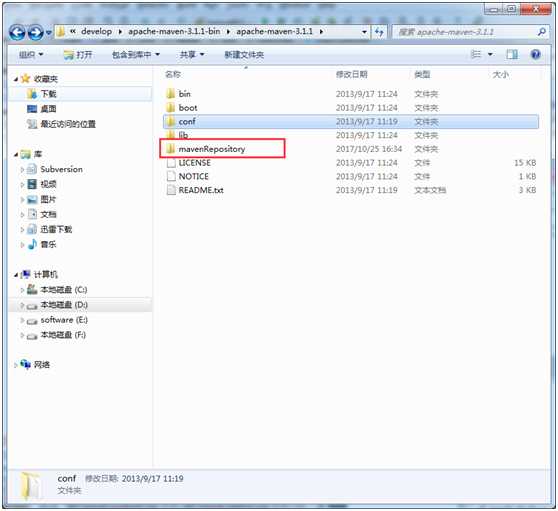
Task: Click the conf folder thumbnail in details pane
Action: coord(31,485)
